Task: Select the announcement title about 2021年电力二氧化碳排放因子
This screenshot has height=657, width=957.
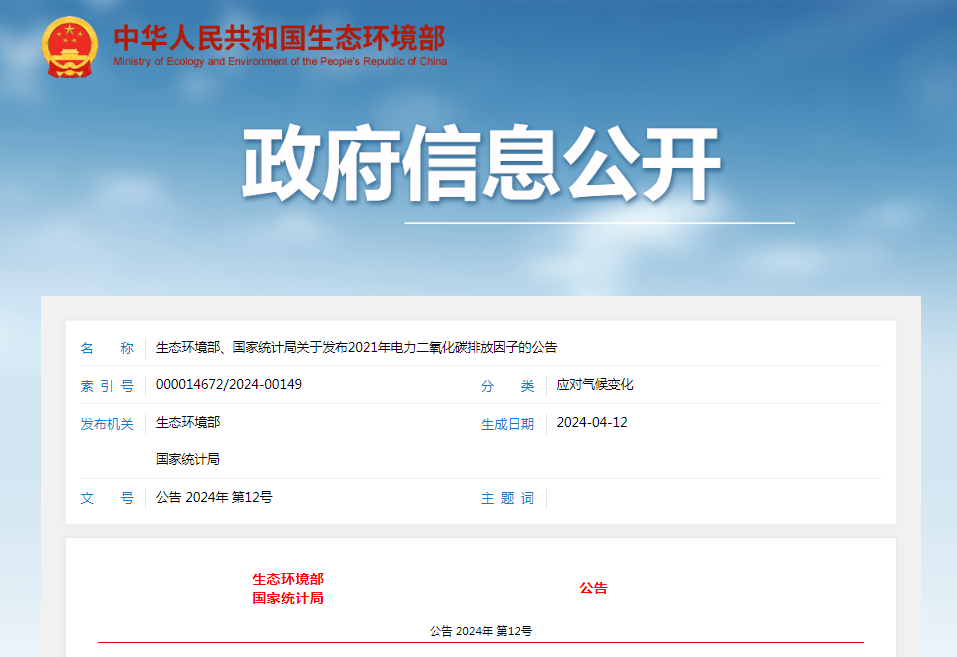Action: coord(356,348)
